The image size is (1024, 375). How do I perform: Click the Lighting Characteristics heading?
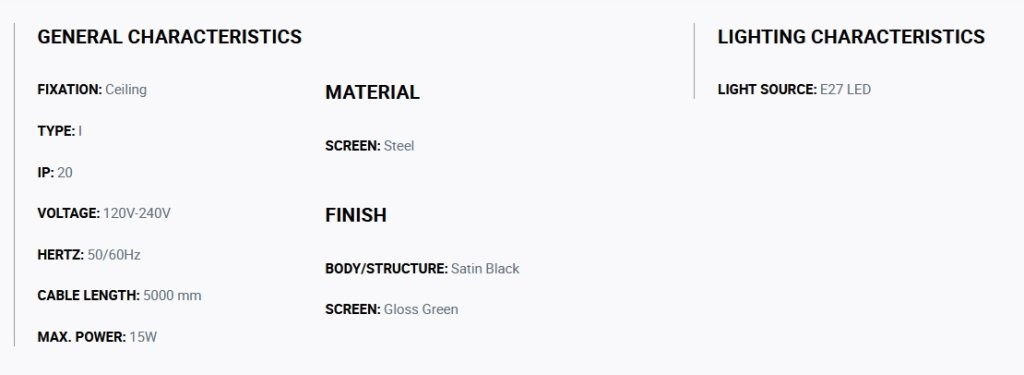(851, 37)
